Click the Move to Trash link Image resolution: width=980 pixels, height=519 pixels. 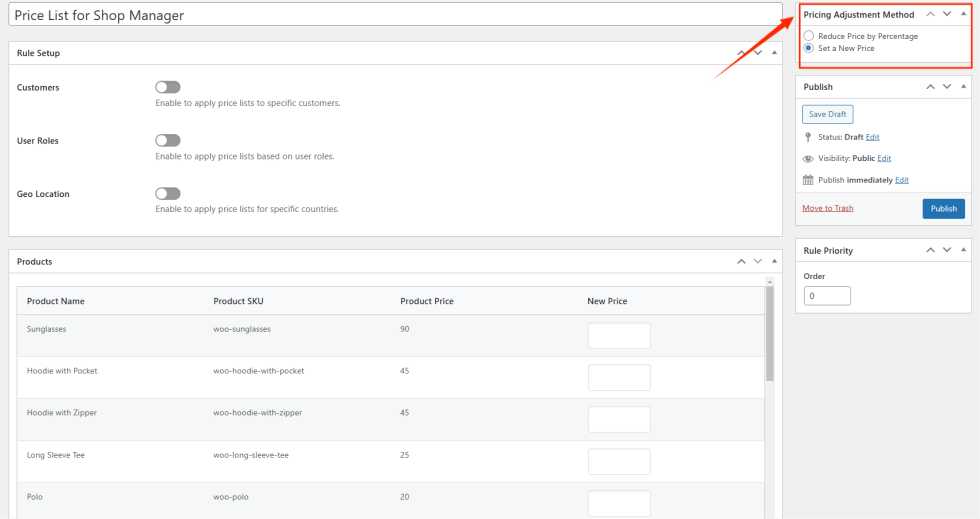pos(827,208)
